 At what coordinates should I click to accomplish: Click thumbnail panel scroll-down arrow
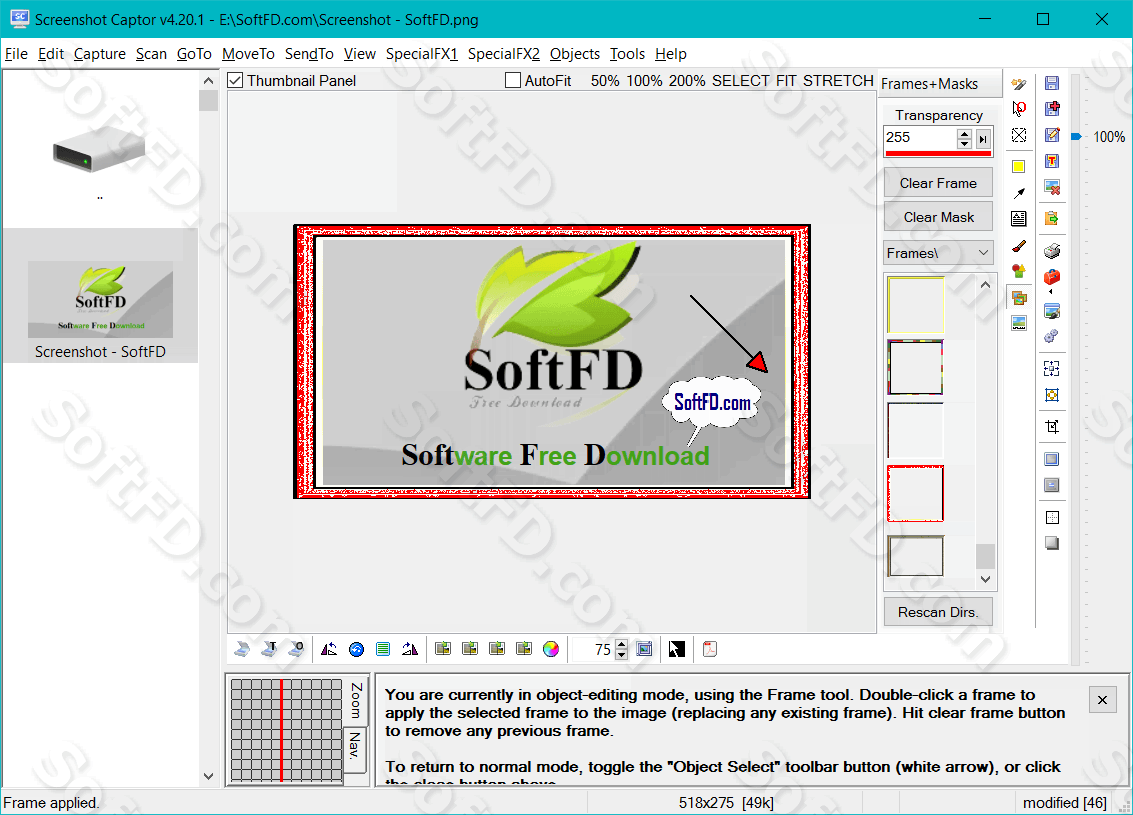tap(208, 777)
